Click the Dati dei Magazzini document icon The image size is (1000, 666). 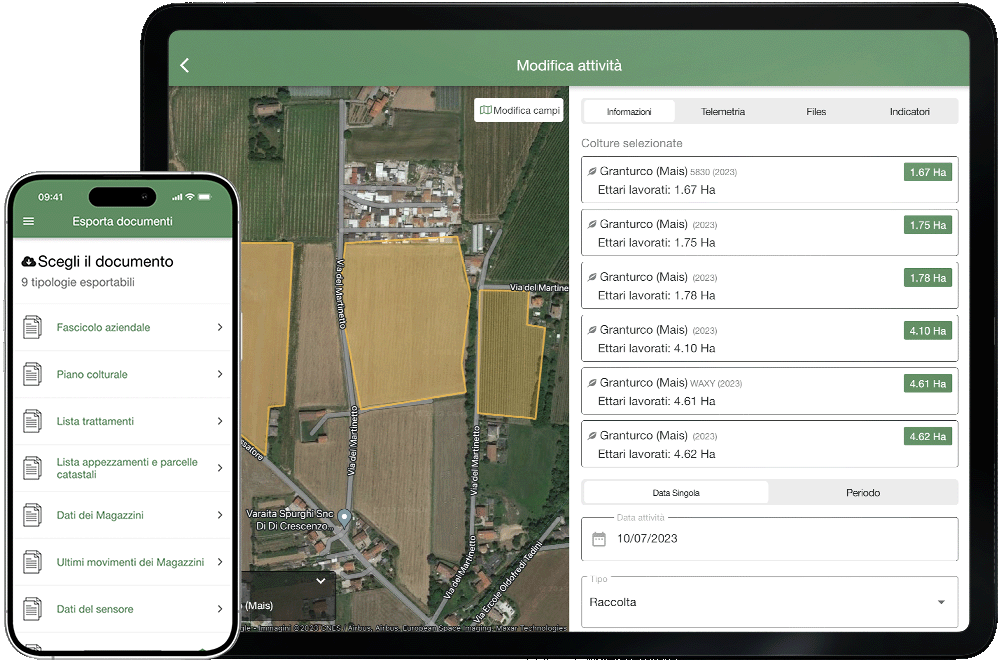point(33,515)
